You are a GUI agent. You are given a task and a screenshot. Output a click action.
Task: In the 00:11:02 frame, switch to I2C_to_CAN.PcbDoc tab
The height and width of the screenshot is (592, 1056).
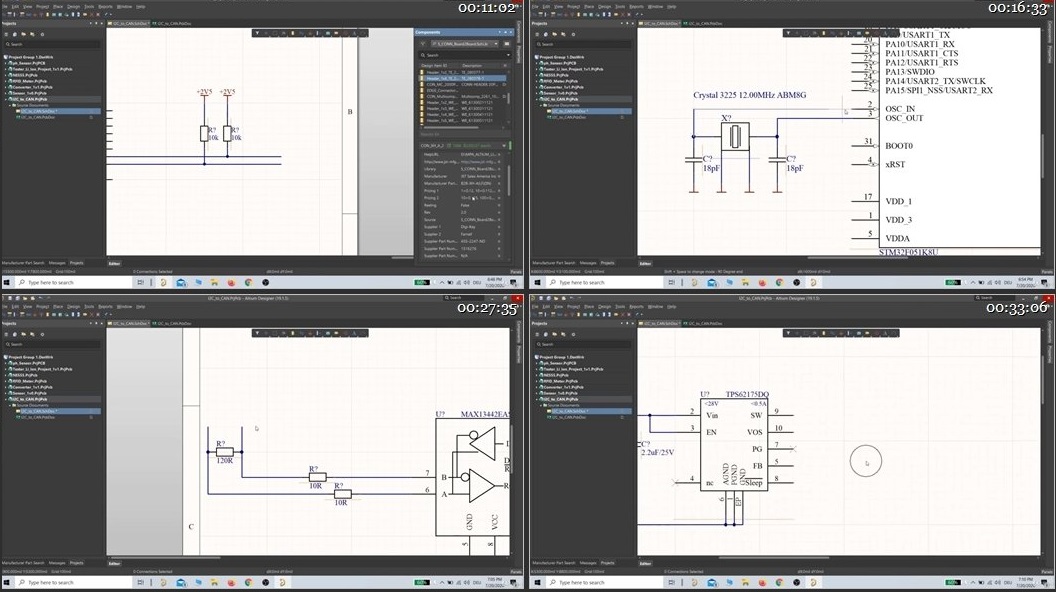(172, 24)
